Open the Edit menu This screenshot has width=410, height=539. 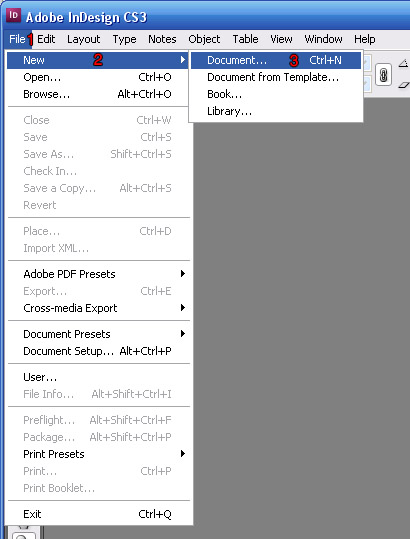click(x=46, y=39)
